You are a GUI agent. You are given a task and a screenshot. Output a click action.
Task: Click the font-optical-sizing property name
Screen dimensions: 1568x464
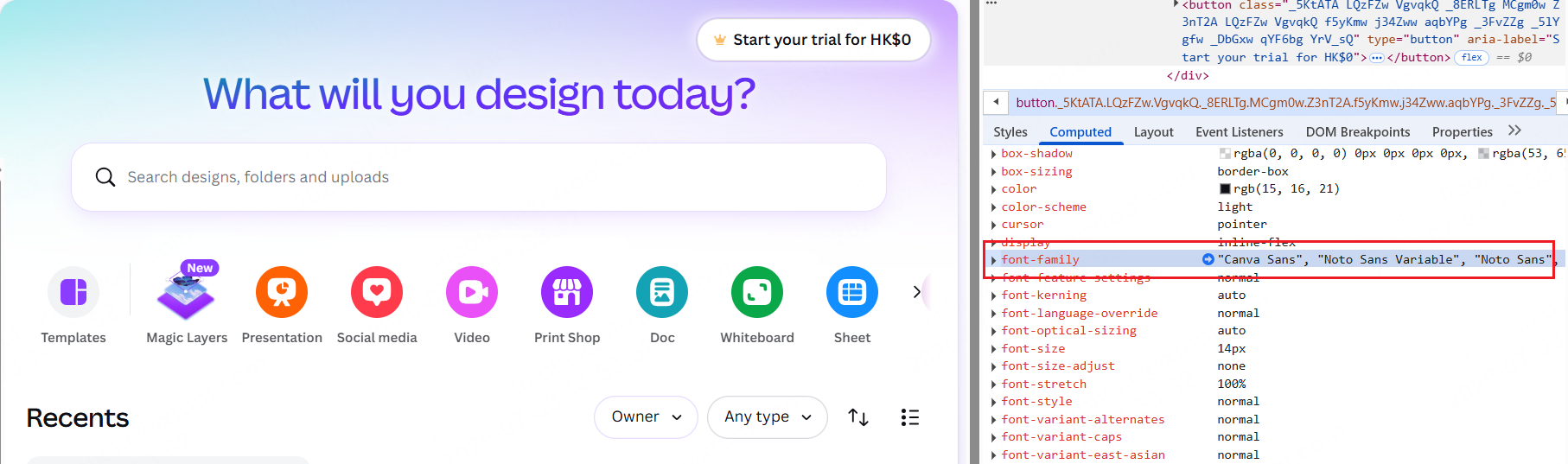1069,331
